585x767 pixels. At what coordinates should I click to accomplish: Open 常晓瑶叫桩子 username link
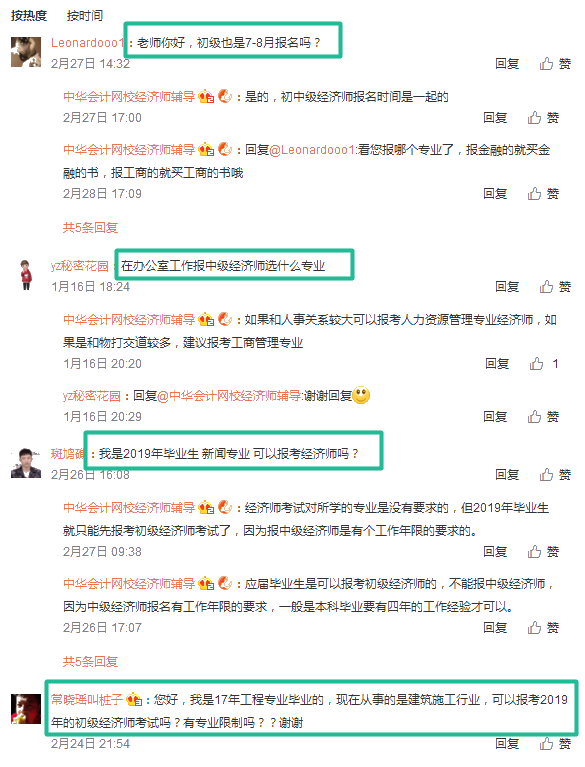(87, 699)
